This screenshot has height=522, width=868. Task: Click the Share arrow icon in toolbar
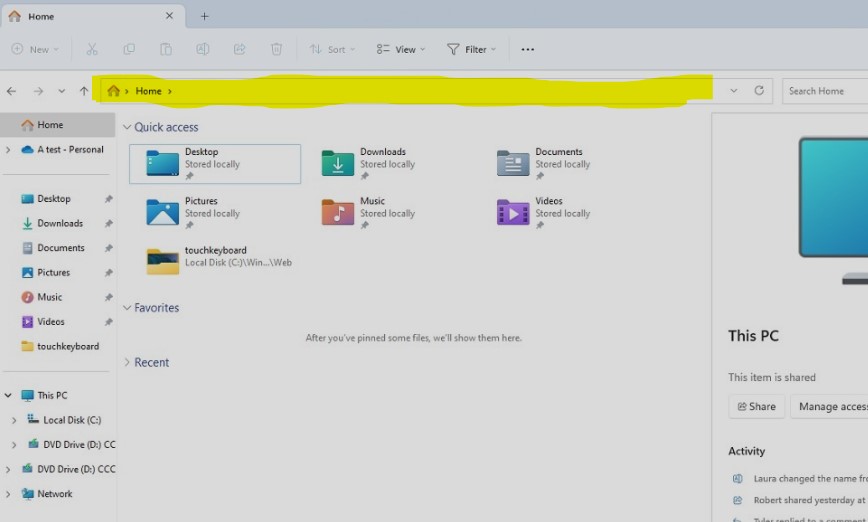tap(239, 49)
